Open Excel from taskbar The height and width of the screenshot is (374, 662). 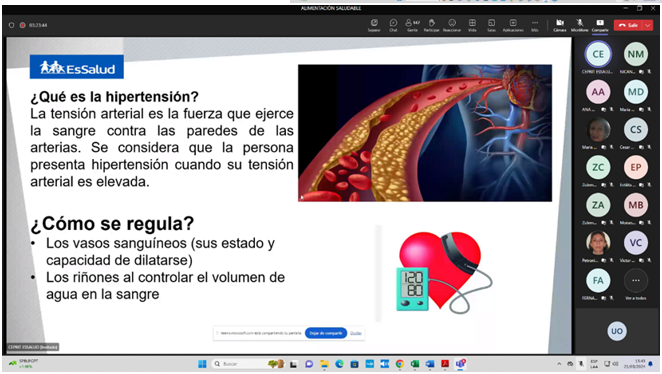[415, 364]
